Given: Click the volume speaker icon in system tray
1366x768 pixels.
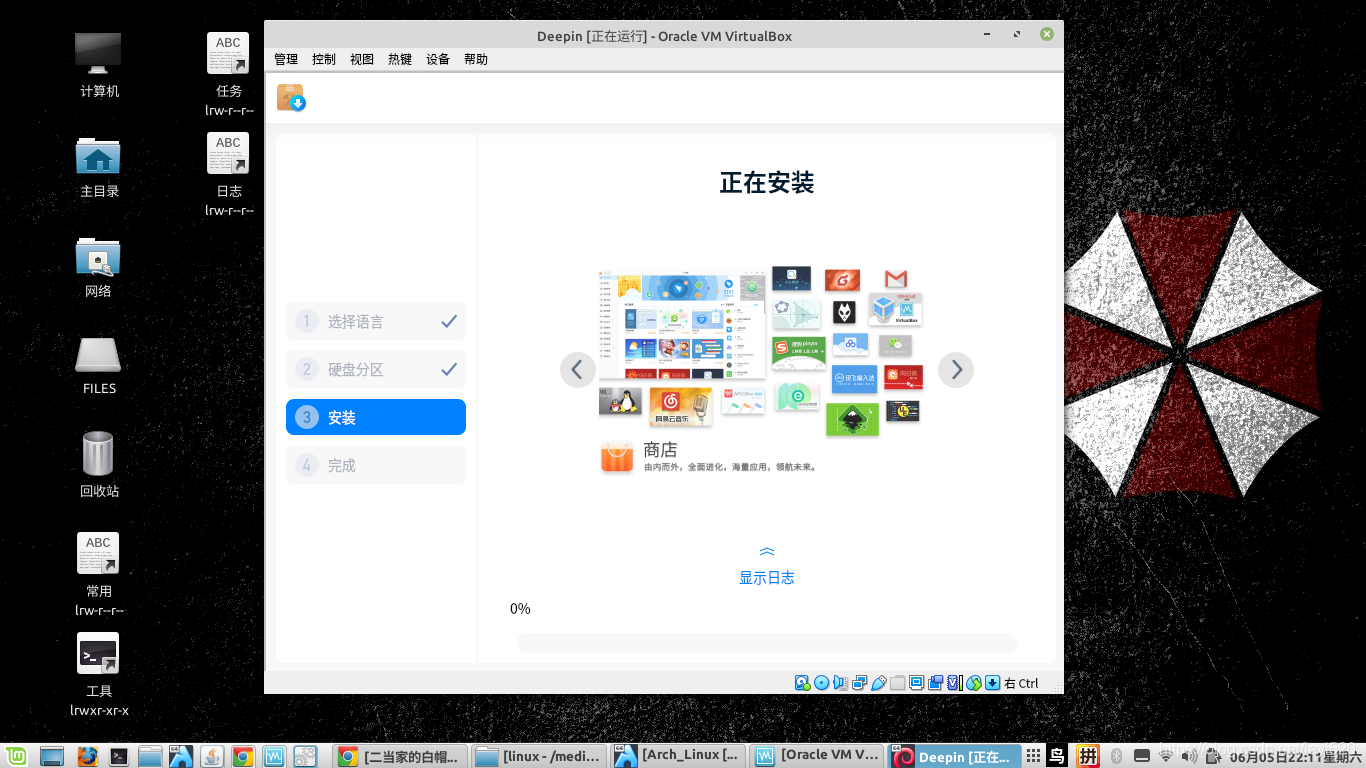Looking at the screenshot, I should (x=1190, y=756).
